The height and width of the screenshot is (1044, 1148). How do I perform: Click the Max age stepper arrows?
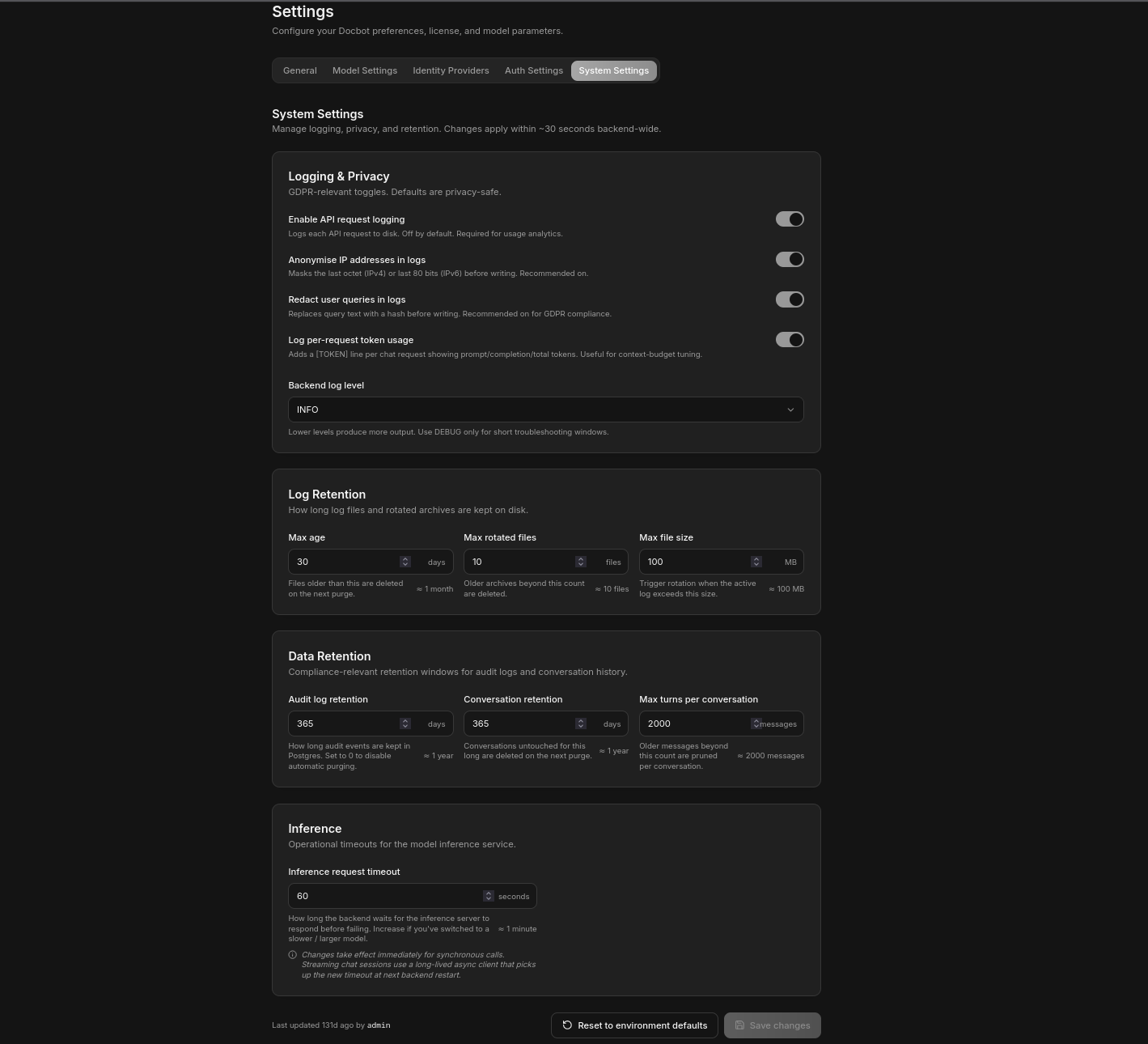(x=405, y=562)
